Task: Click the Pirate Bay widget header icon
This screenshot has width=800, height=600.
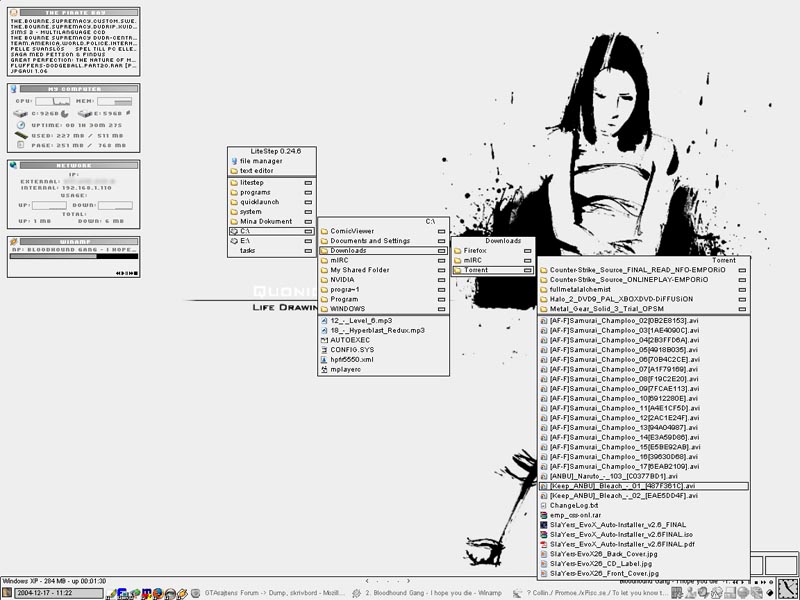Action: 14,12
